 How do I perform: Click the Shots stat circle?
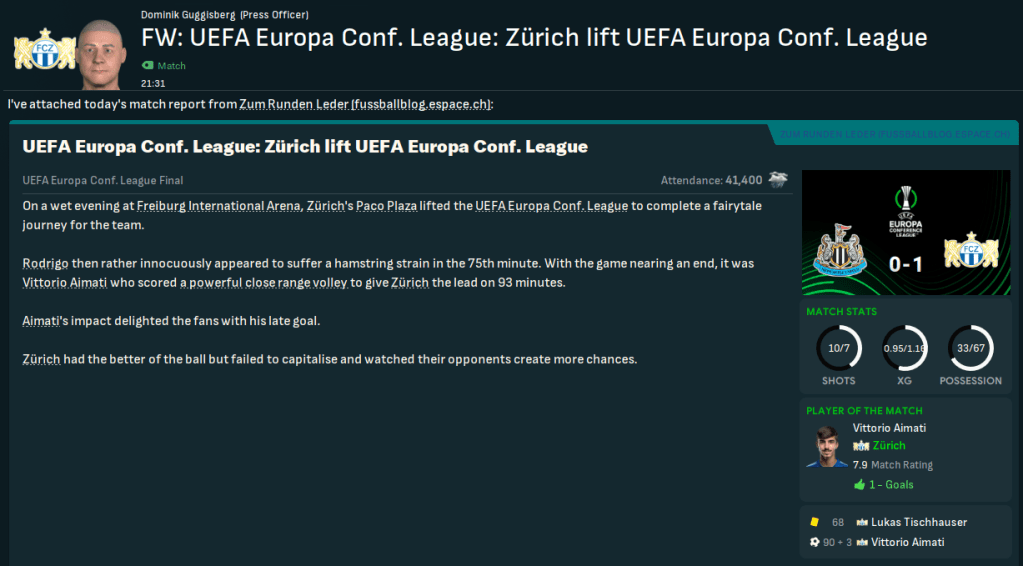pos(838,348)
